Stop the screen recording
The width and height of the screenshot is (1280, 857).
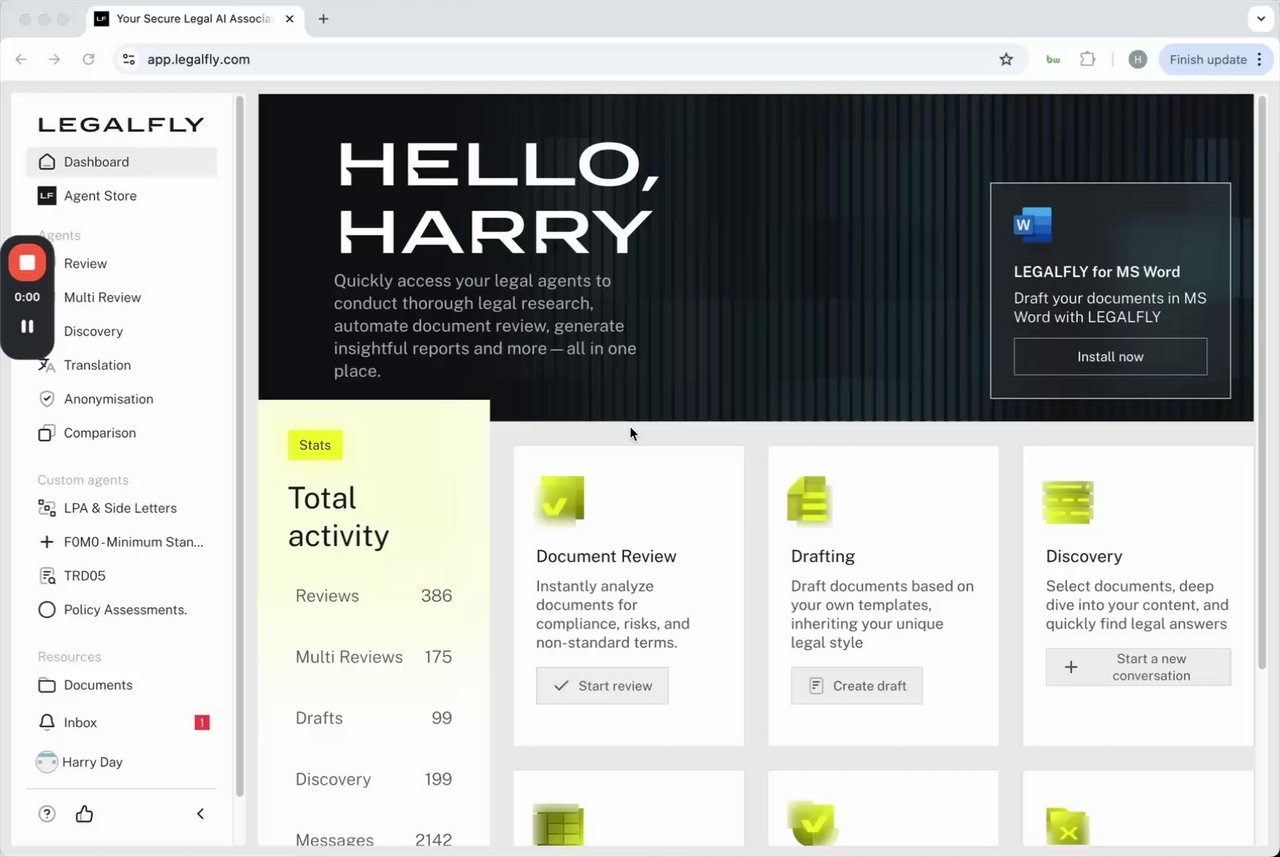[x=27, y=263]
